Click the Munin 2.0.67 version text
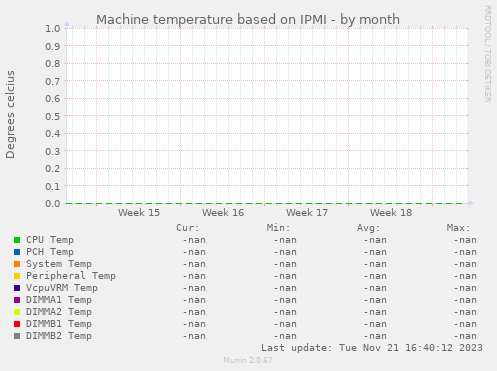The image size is (497, 371). pos(248,360)
